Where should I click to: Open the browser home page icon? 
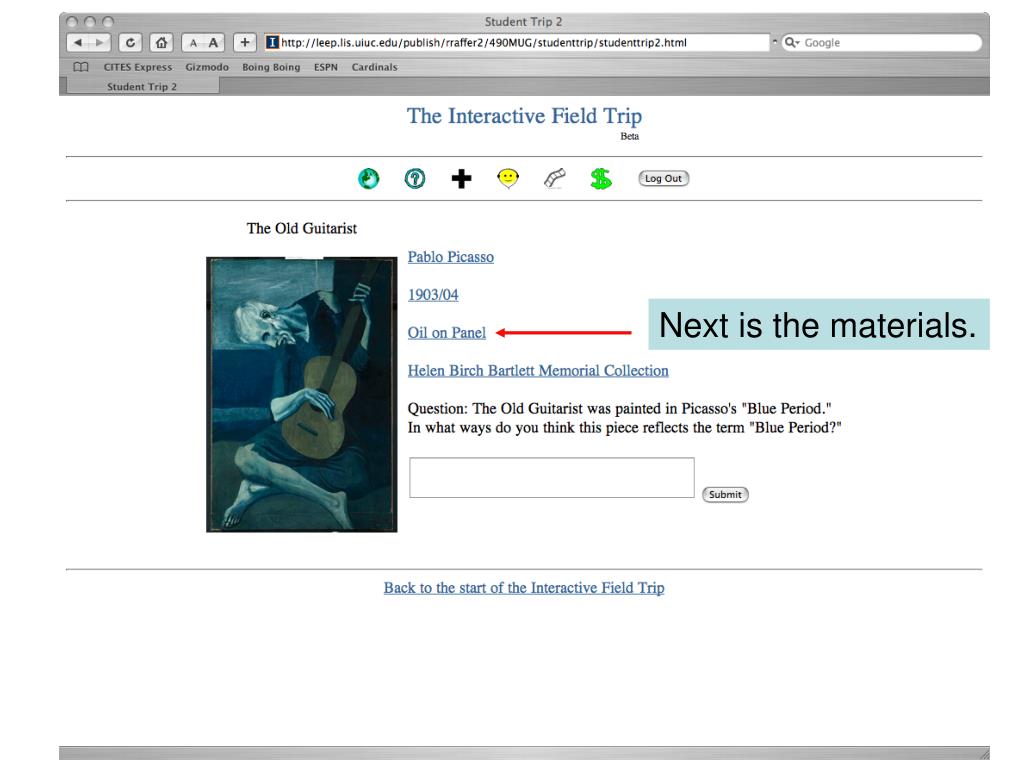tap(161, 42)
